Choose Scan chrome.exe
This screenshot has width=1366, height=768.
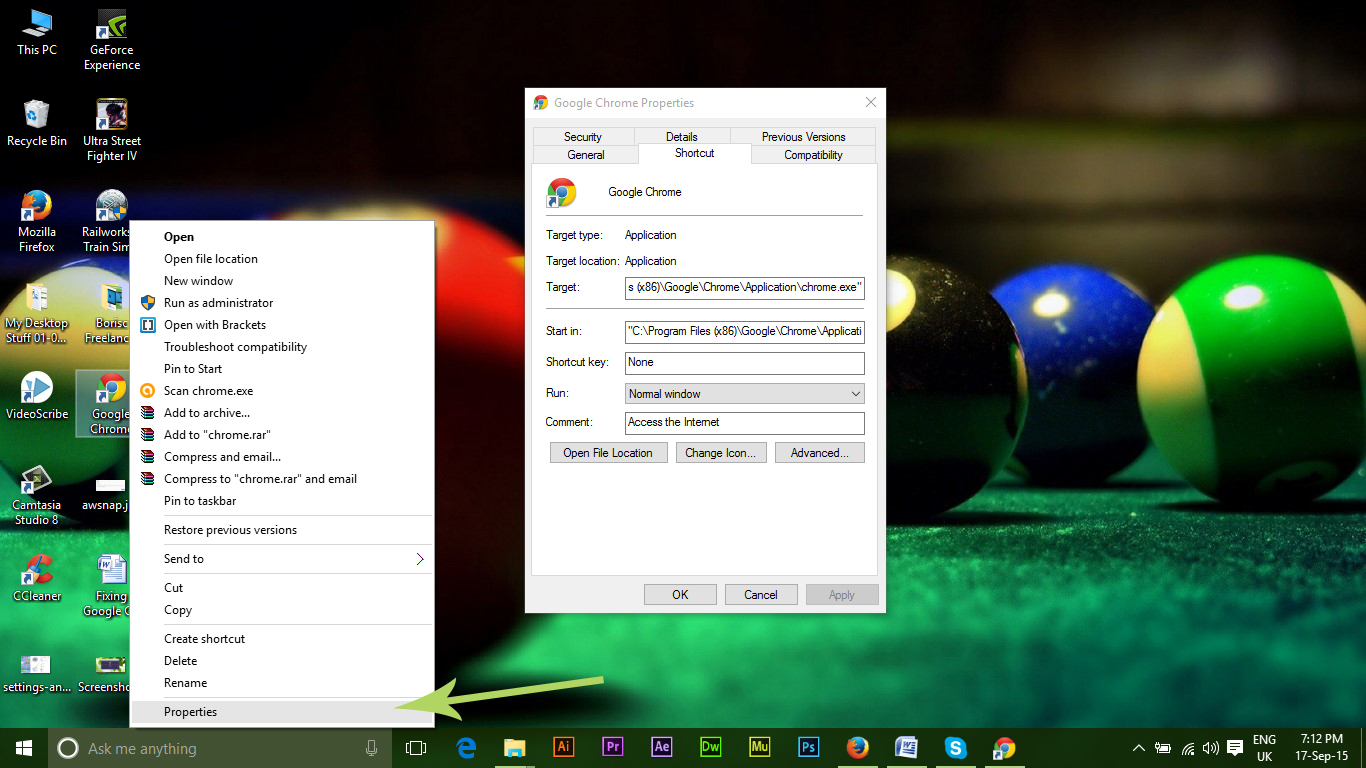(283, 391)
